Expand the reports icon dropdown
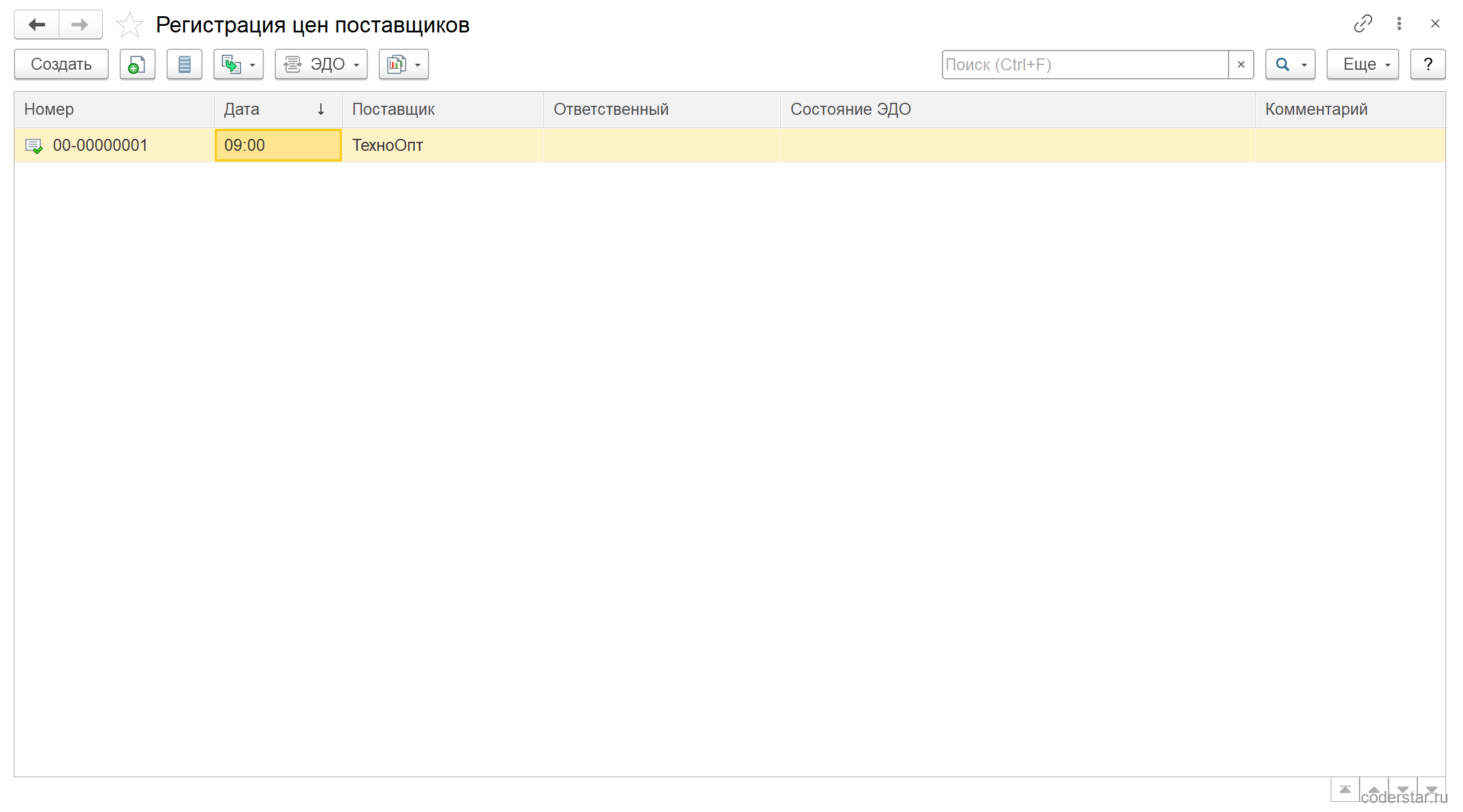The width and height of the screenshot is (1463, 812). click(x=403, y=64)
